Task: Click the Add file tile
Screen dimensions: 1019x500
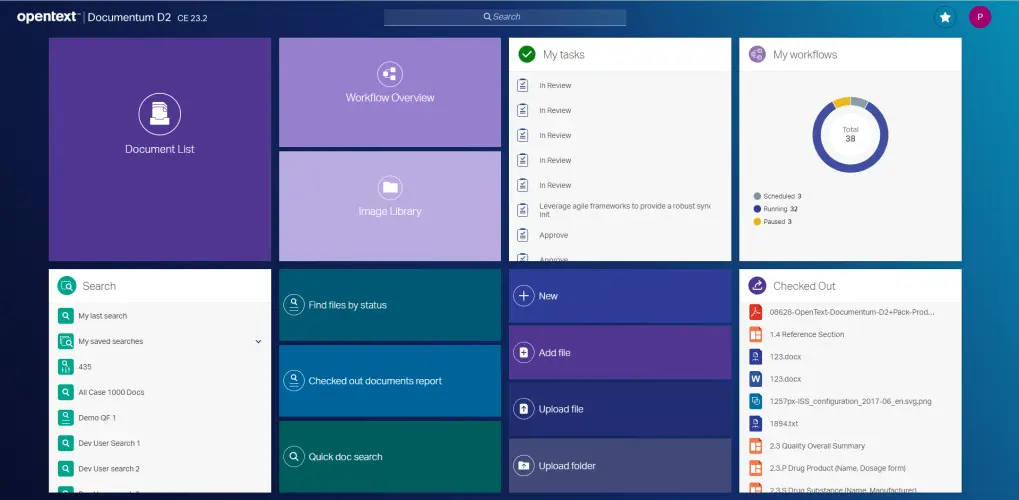Action: [x=619, y=353]
